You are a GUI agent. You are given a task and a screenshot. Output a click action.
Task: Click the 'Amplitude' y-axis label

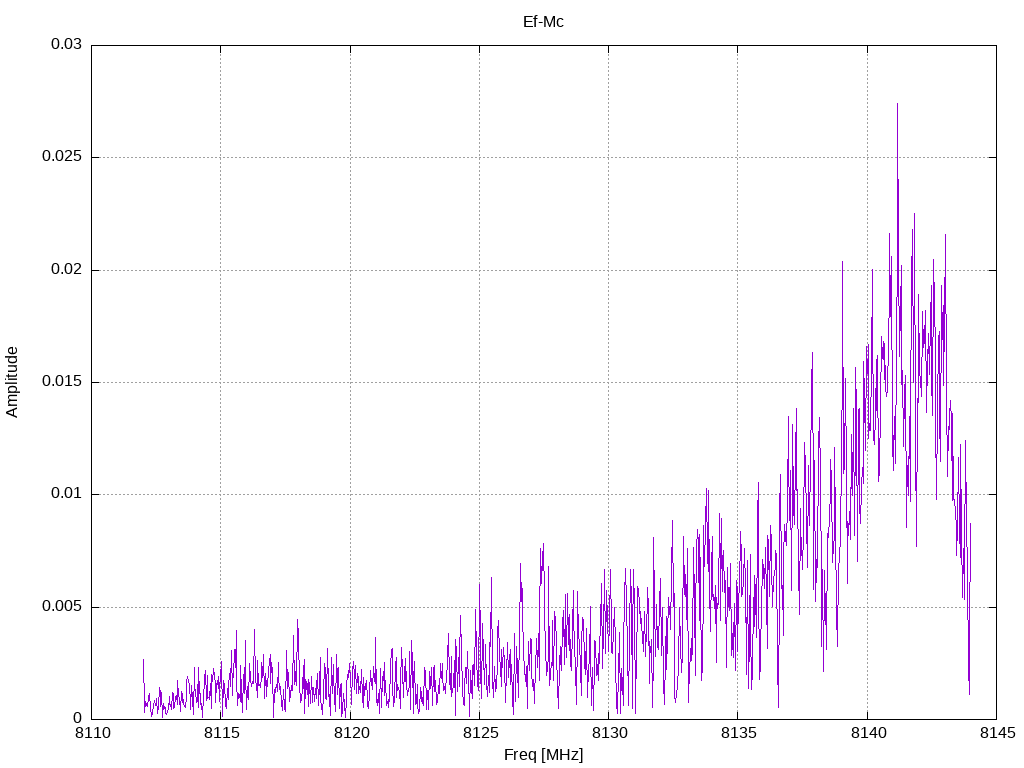[12, 382]
